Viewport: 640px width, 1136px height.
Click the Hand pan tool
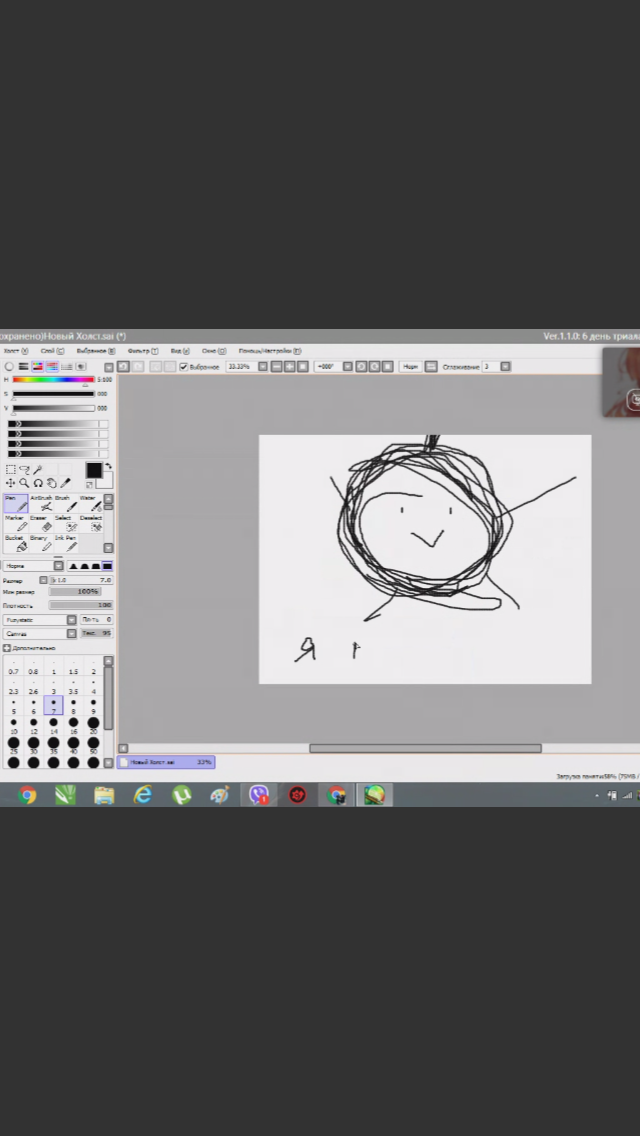coord(52,483)
